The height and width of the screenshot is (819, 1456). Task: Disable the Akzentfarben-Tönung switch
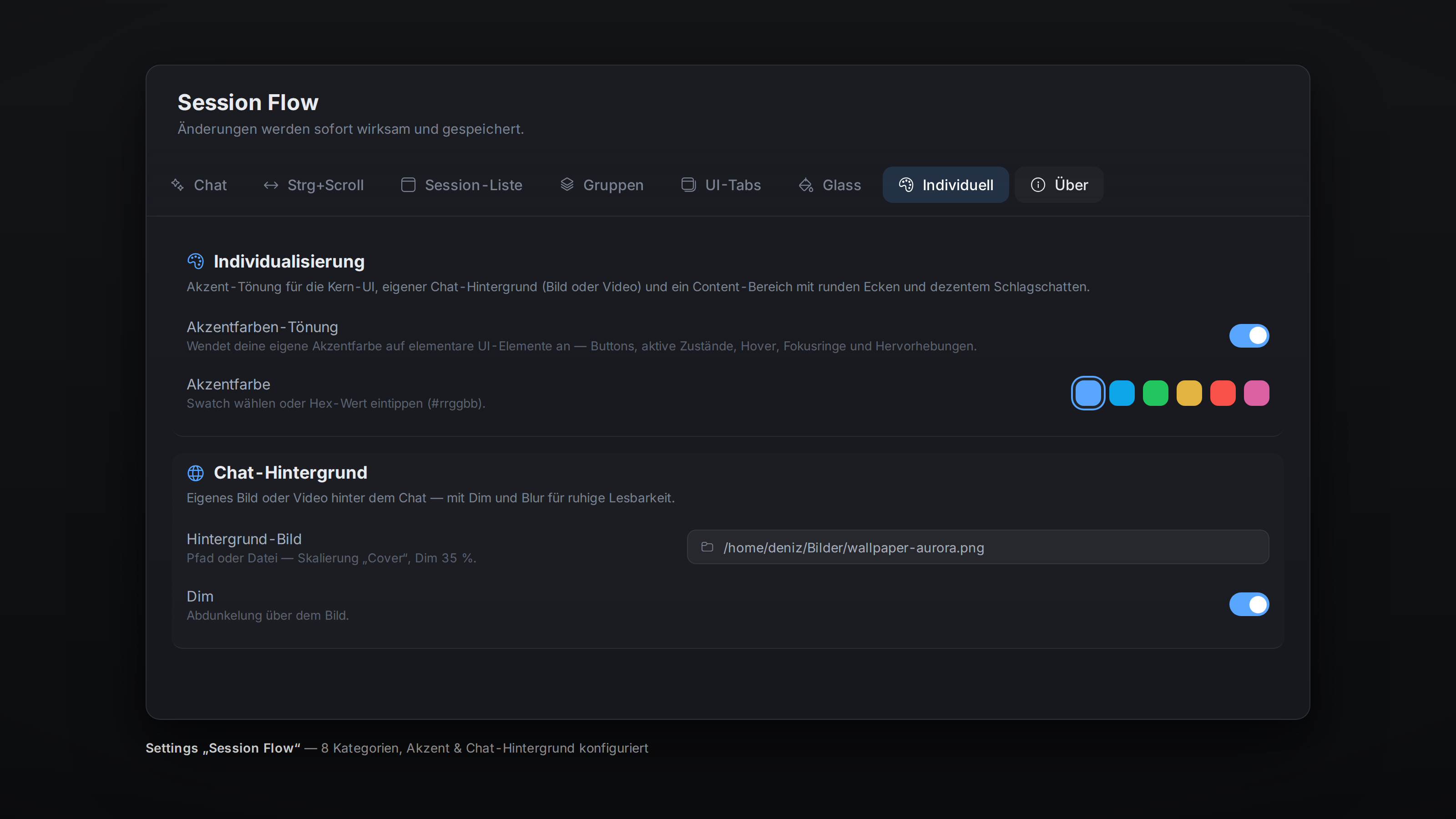click(x=1249, y=336)
